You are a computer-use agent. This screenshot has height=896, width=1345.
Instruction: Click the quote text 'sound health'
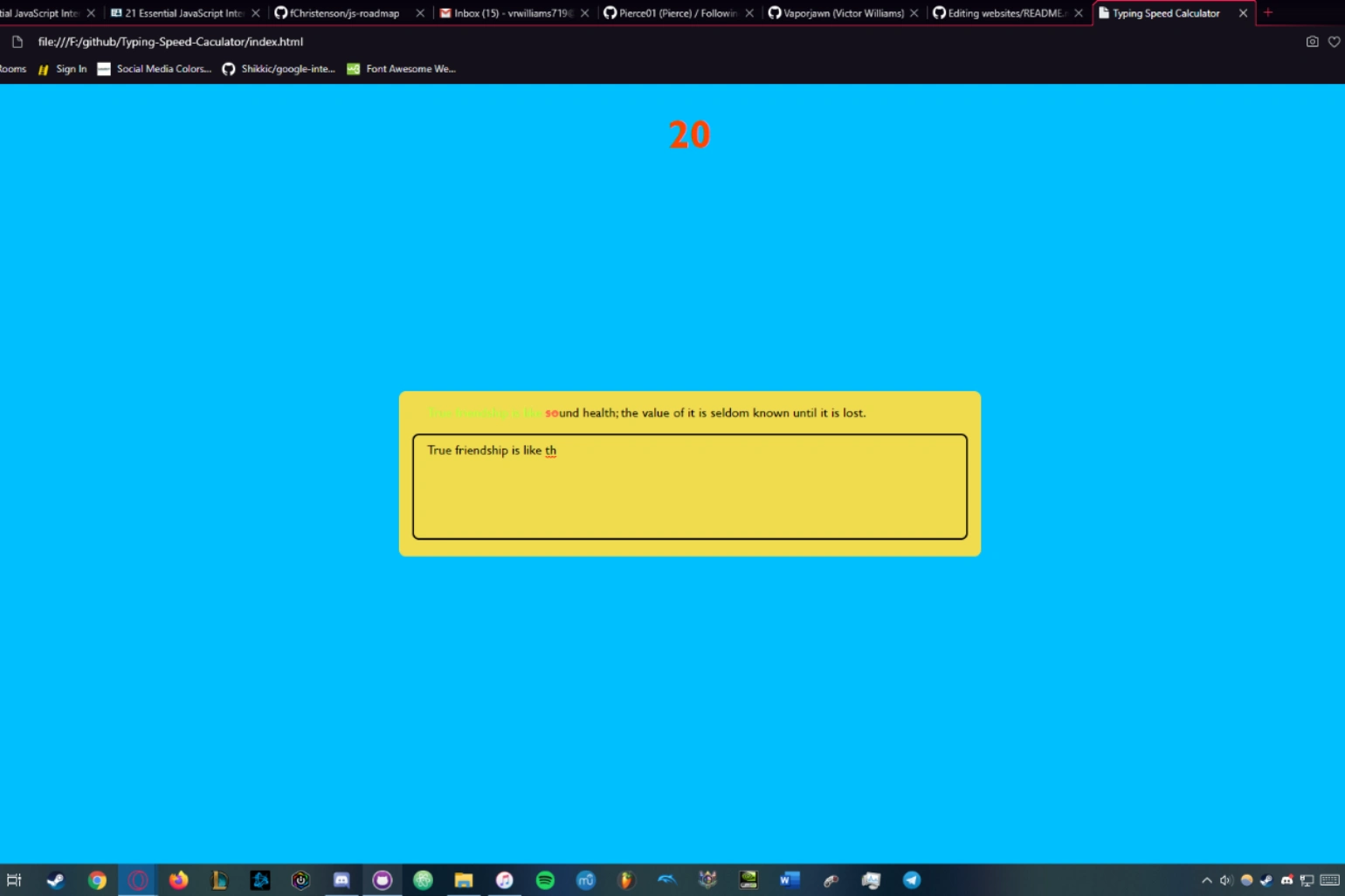(x=581, y=413)
